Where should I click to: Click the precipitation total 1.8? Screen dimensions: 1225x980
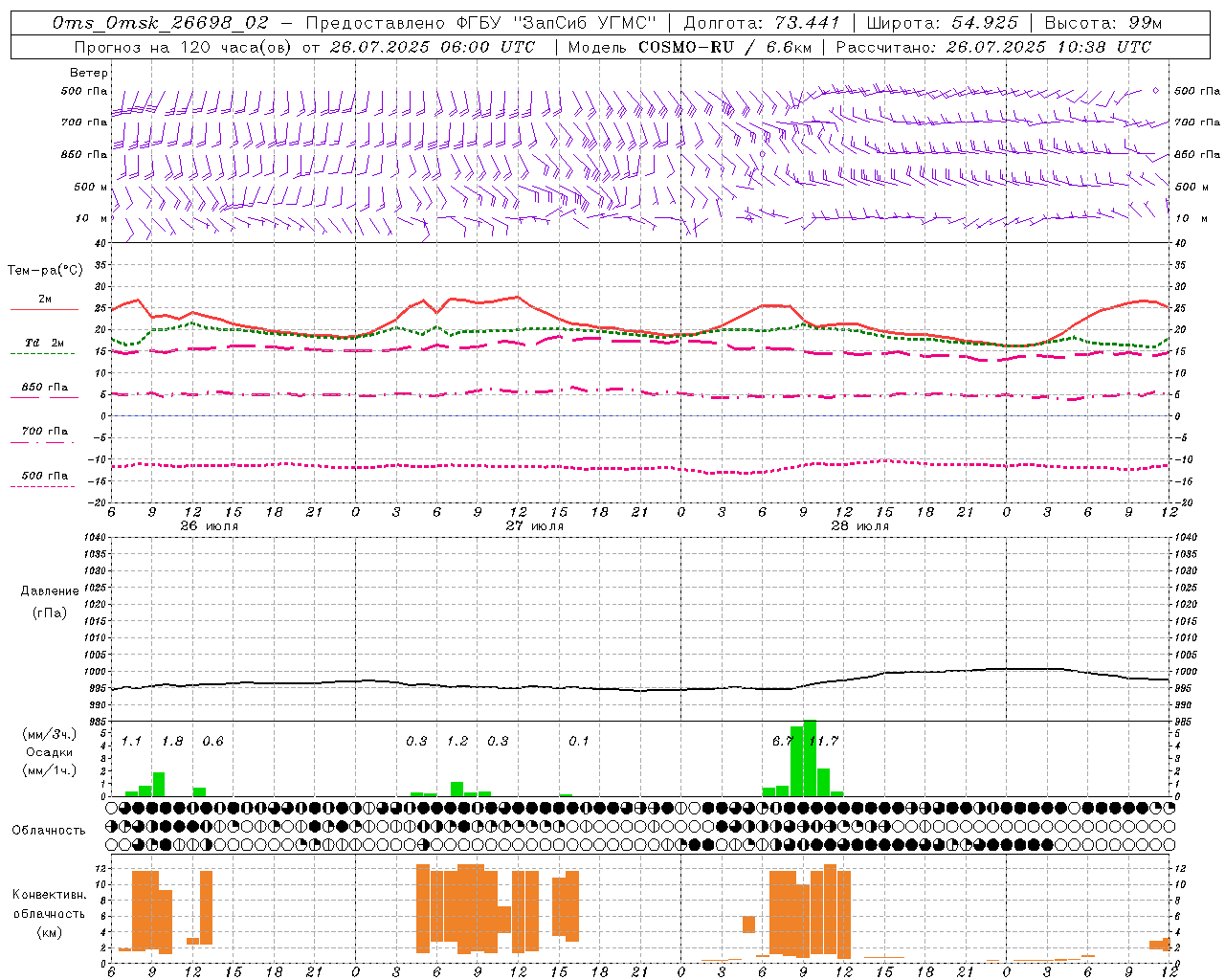click(172, 742)
